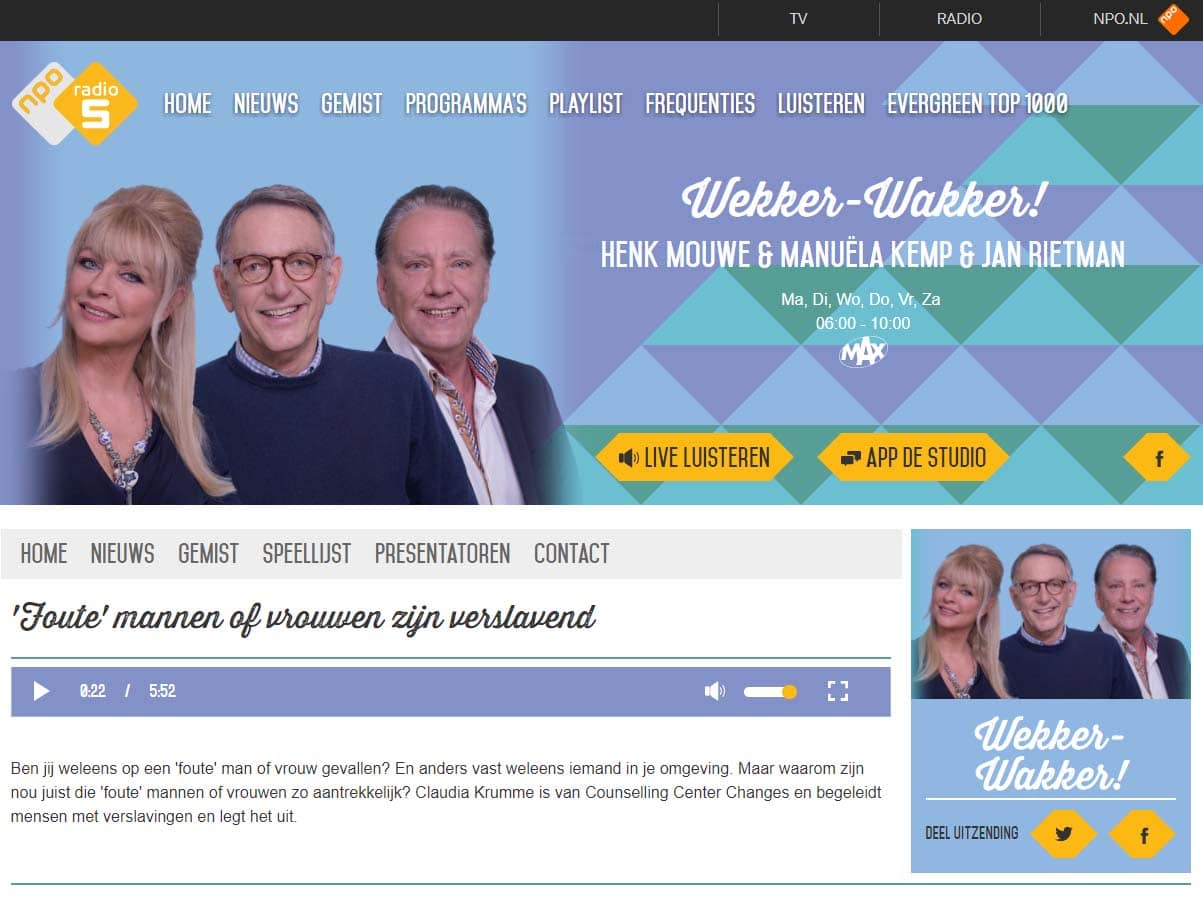Click the MAX broadcaster logo
The height and width of the screenshot is (900, 1203).
point(863,352)
